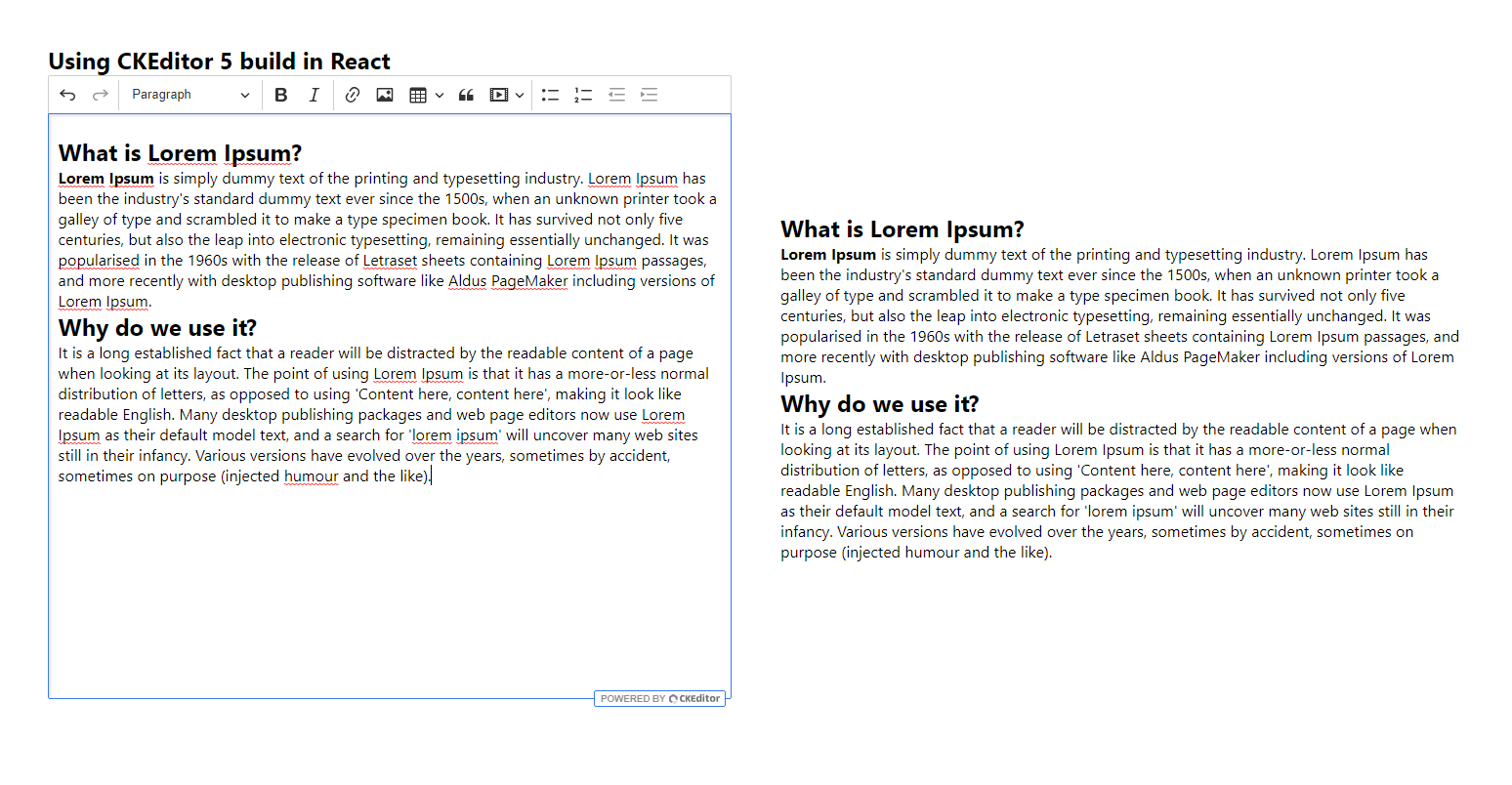Viewport: 1512px width, 785px height.
Task: Click the Redo arrow icon
Action: [100, 95]
